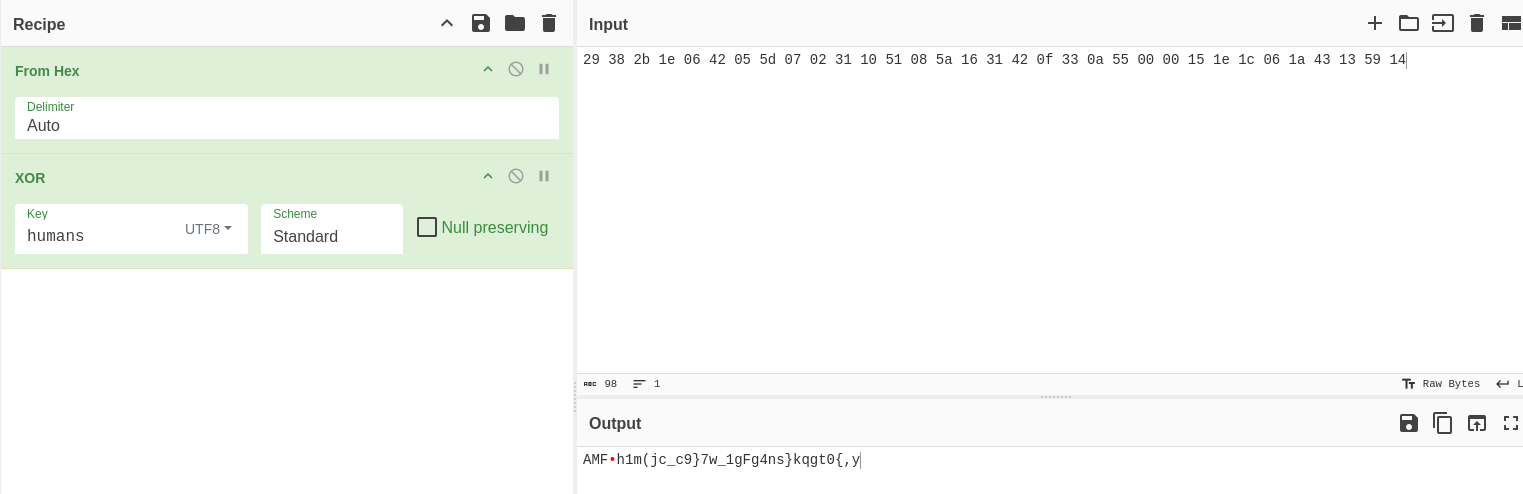Maximise the output pane
The height and width of the screenshot is (494, 1523).
[1511, 423]
